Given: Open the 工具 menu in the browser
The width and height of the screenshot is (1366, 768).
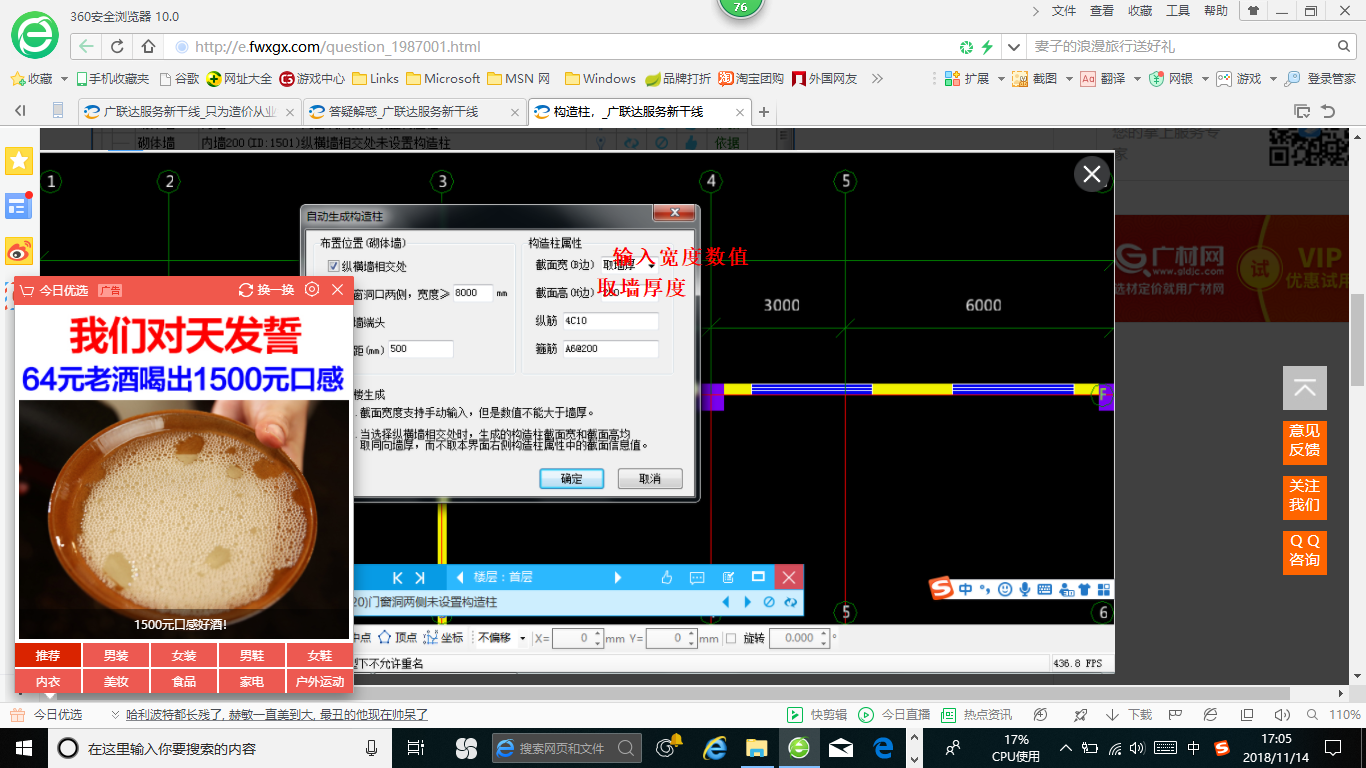Looking at the screenshot, I should tap(1178, 10).
